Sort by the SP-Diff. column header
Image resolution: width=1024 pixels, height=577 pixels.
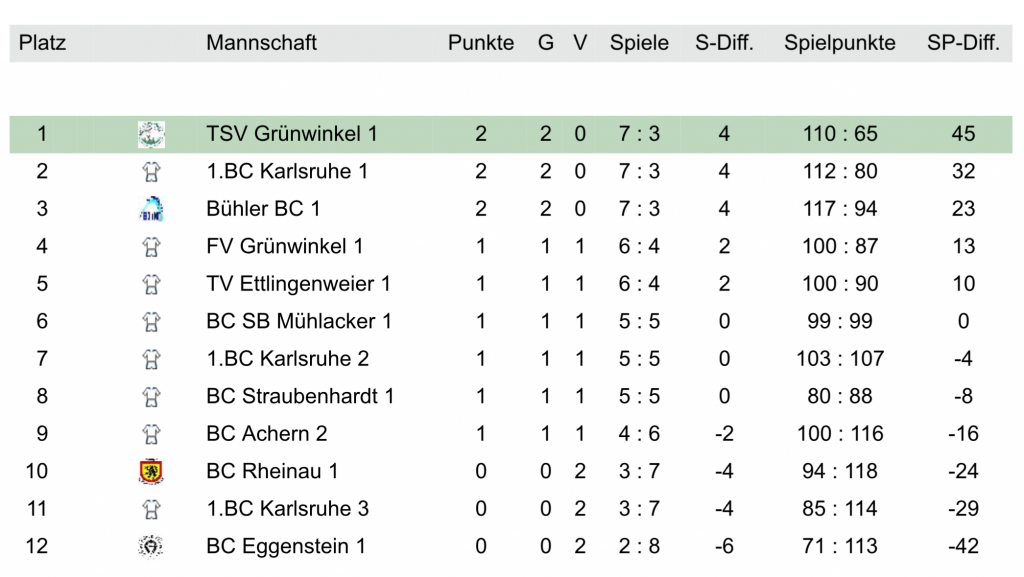[962, 43]
